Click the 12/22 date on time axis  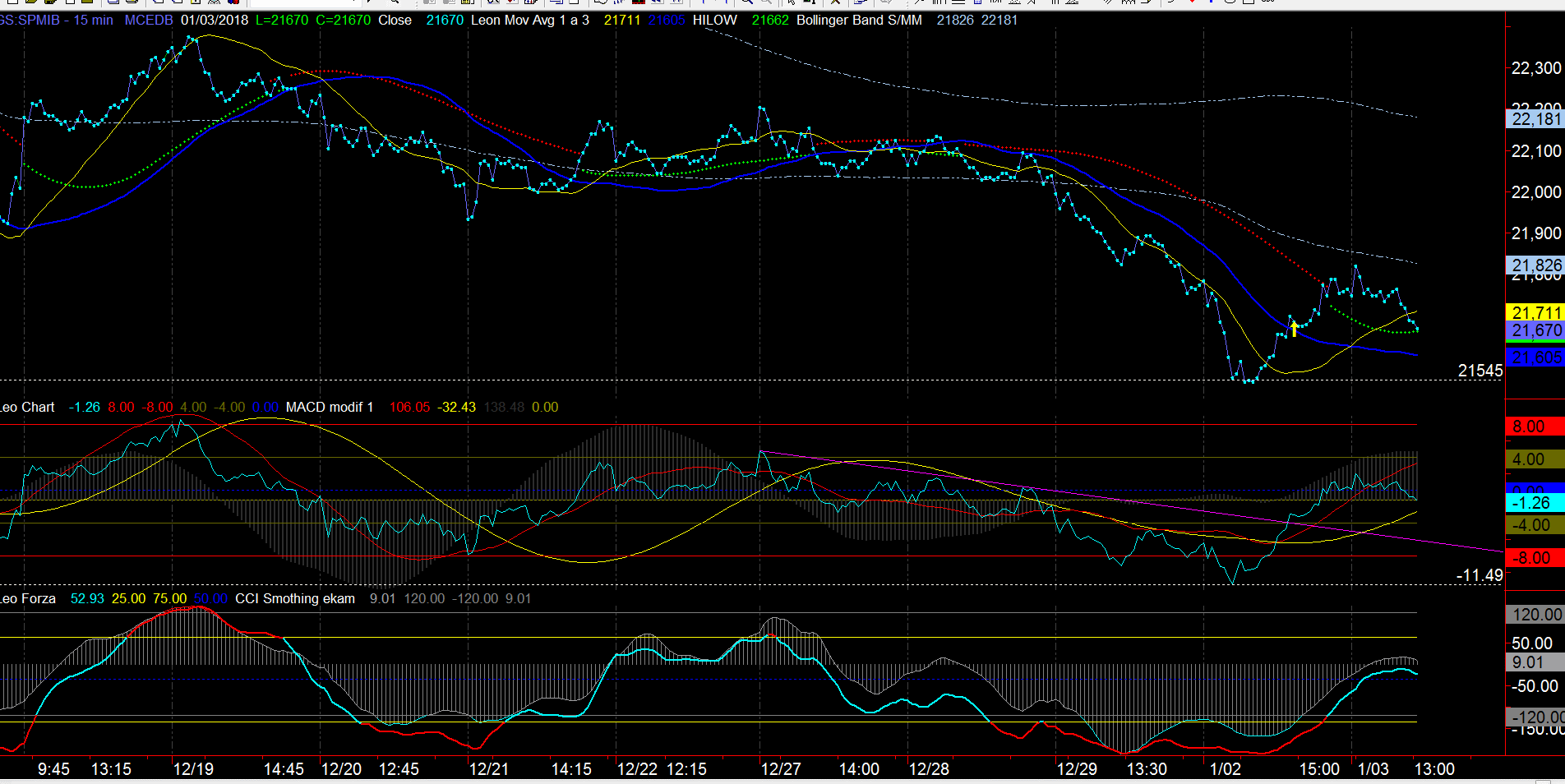(x=637, y=769)
